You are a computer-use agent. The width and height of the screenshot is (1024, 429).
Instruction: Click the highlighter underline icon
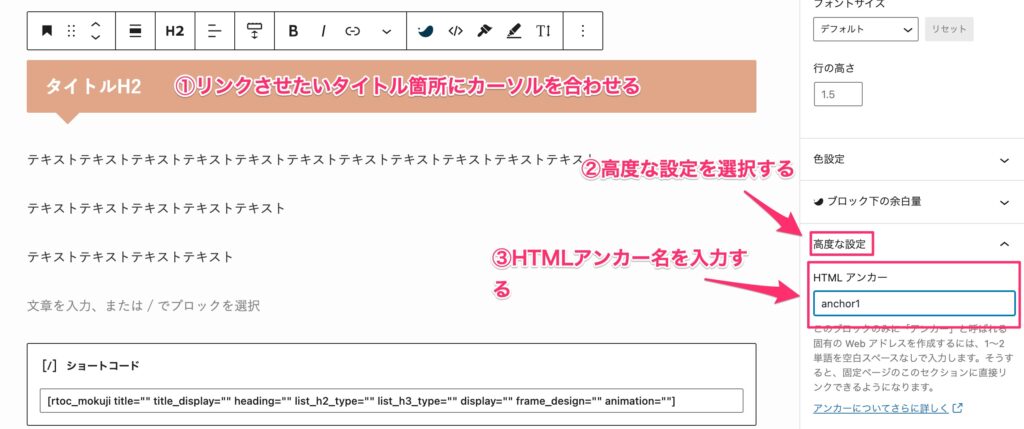pyautogui.click(x=514, y=31)
